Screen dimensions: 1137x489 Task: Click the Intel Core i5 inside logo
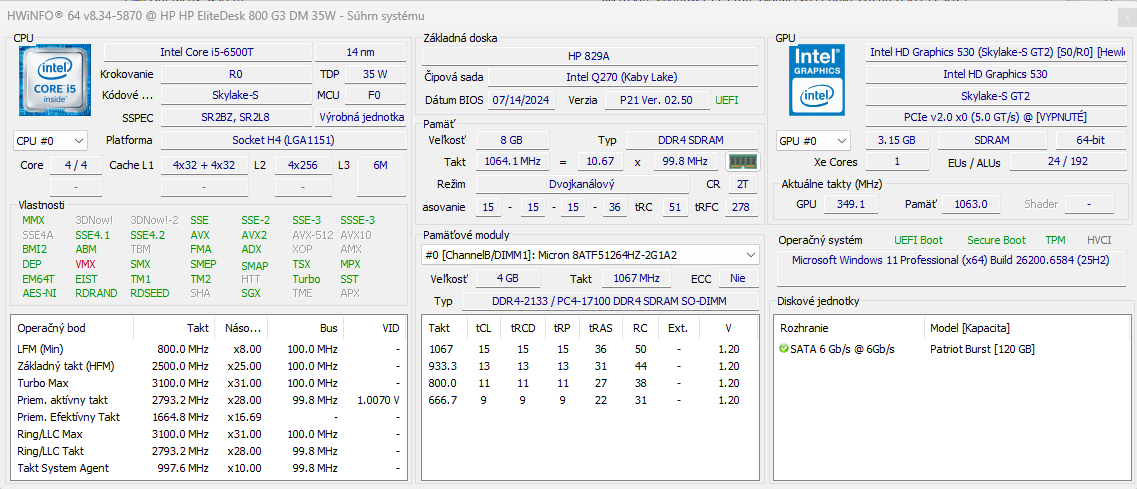tap(54, 81)
